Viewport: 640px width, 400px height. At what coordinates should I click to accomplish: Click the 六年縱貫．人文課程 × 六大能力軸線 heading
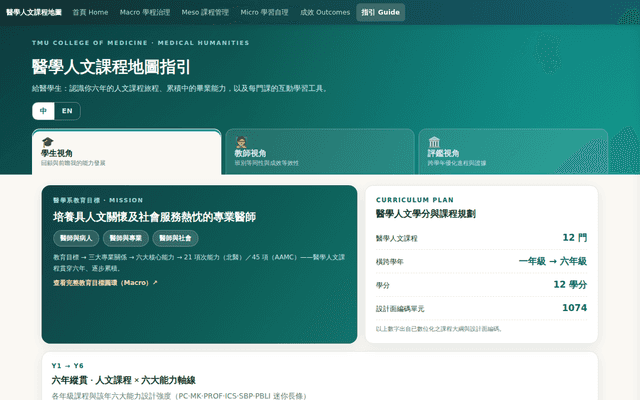(123, 380)
